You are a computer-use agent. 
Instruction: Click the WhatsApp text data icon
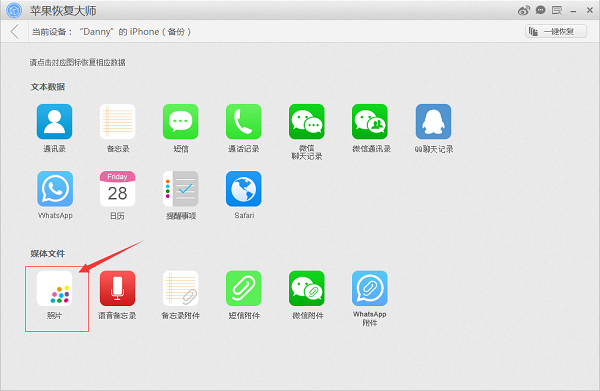point(55,189)
